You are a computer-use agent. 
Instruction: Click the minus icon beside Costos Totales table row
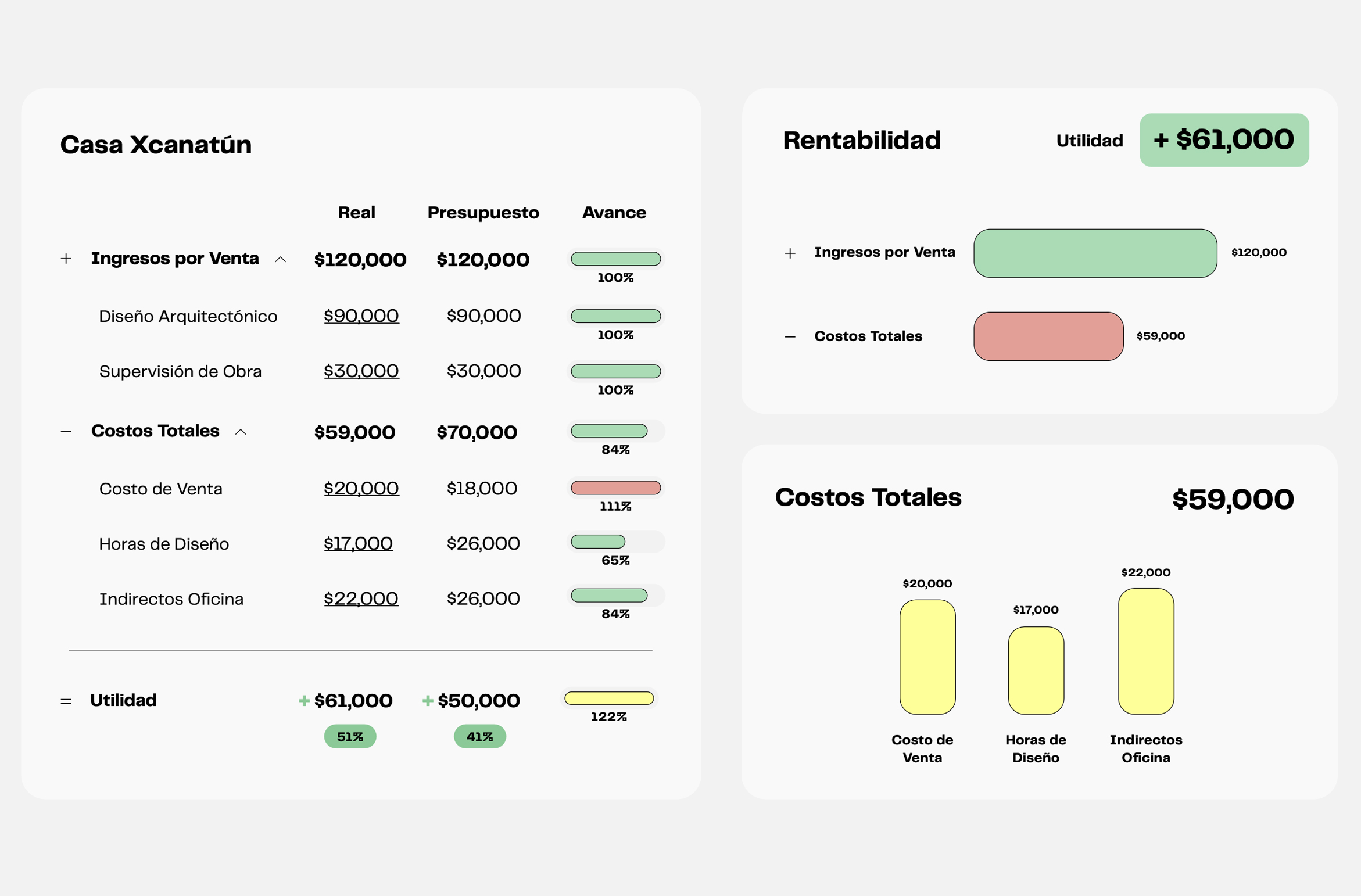66,432
